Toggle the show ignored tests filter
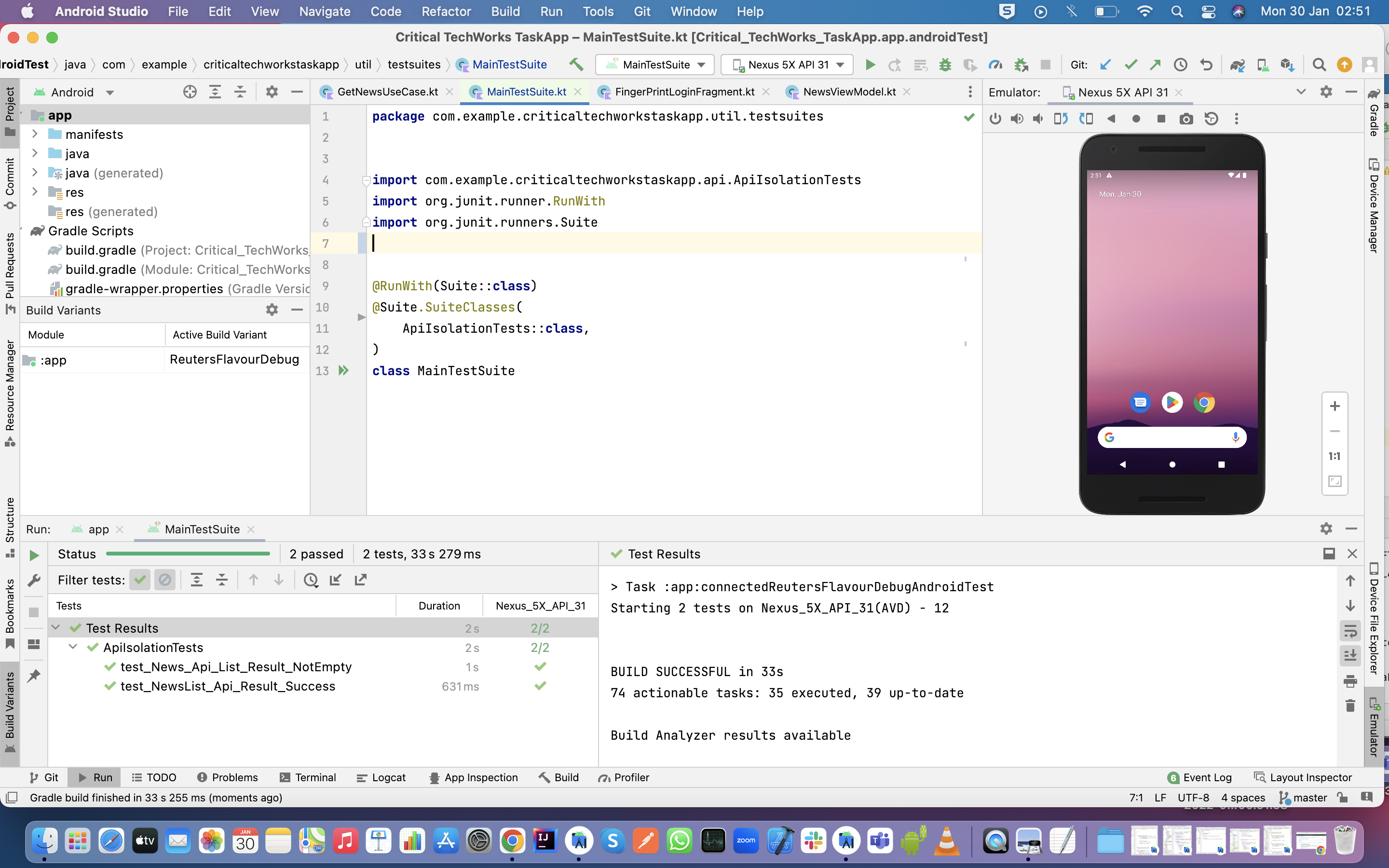 pos(165,580)
